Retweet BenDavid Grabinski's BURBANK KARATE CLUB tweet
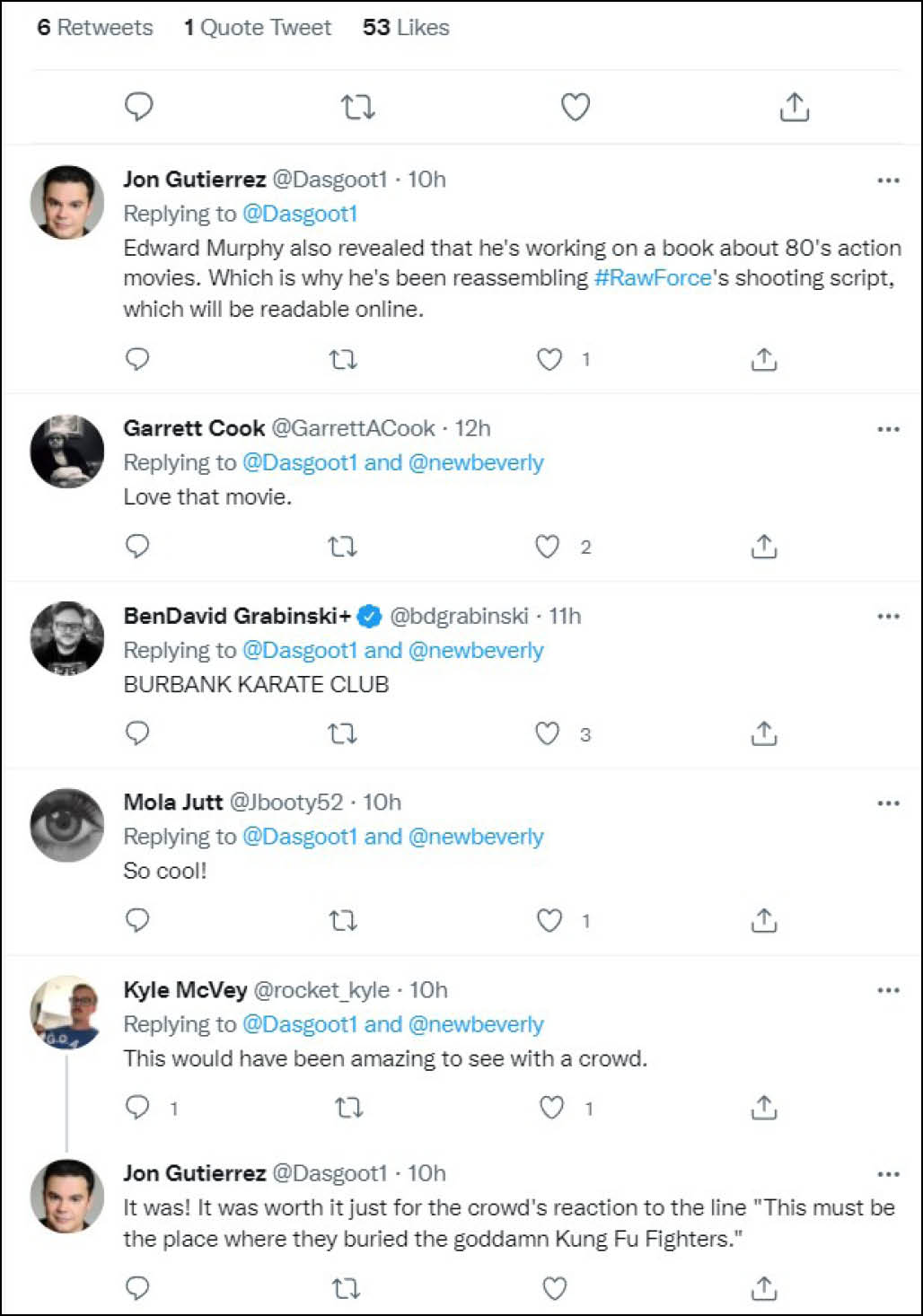This screenshot has height=1316, width=923. pos(342,733)
